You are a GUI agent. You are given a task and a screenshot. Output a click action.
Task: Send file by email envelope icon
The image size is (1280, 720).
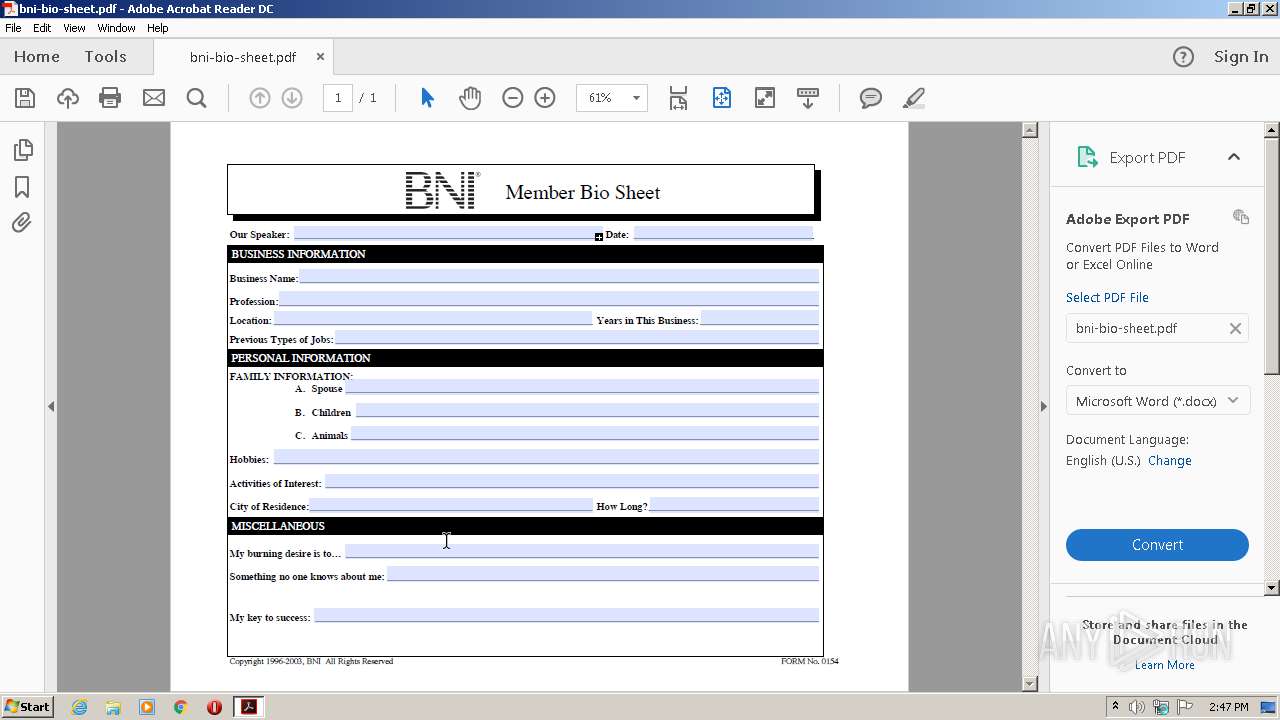click(x=154, y=98)
